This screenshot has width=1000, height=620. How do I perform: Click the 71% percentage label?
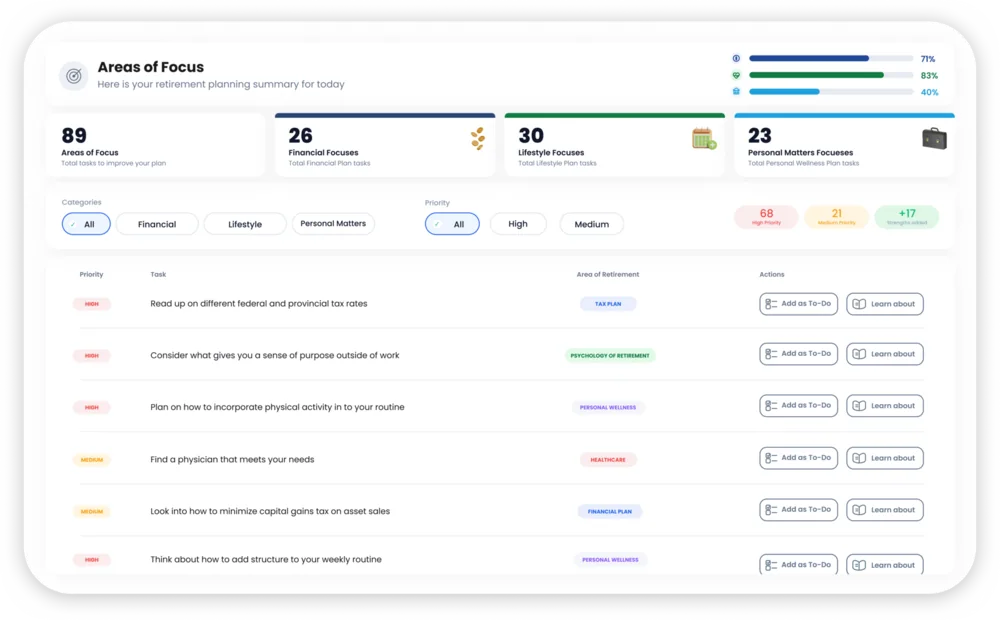click(x=928, y=59)
